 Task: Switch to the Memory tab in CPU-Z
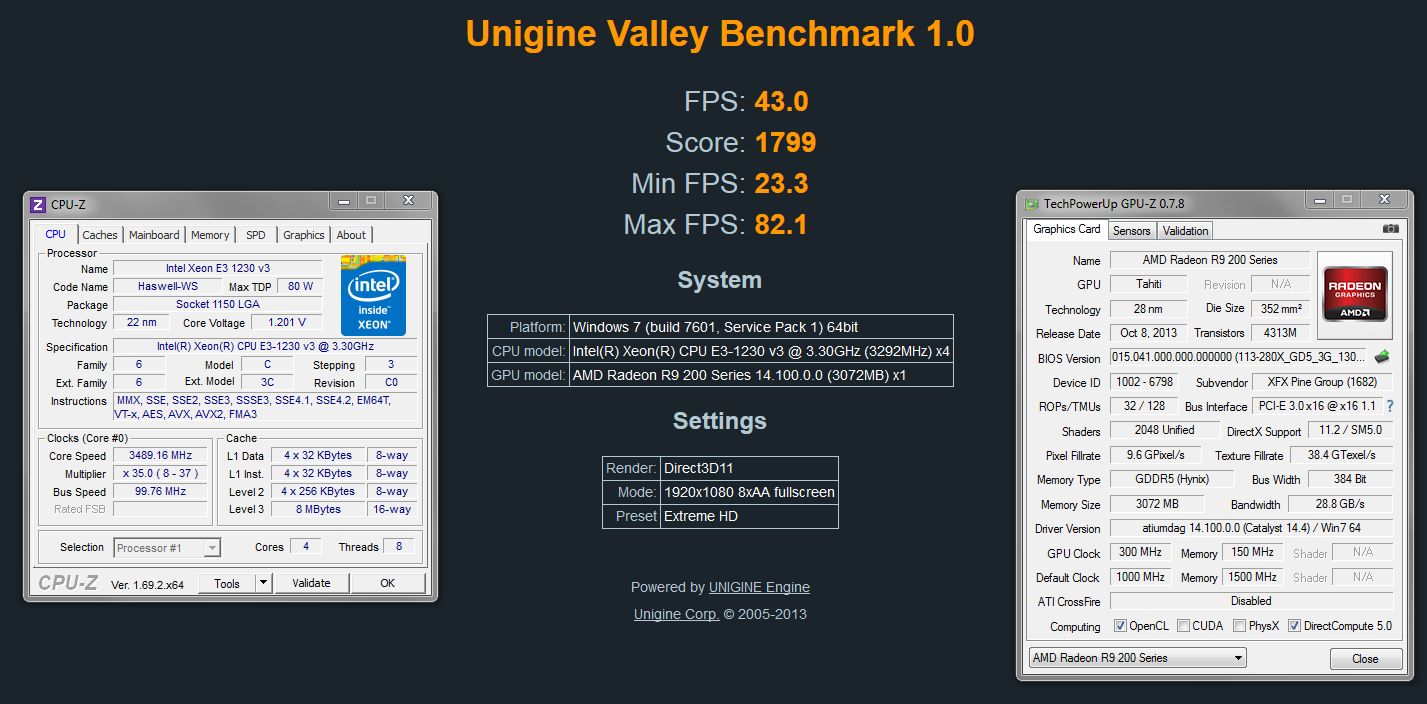210,235
